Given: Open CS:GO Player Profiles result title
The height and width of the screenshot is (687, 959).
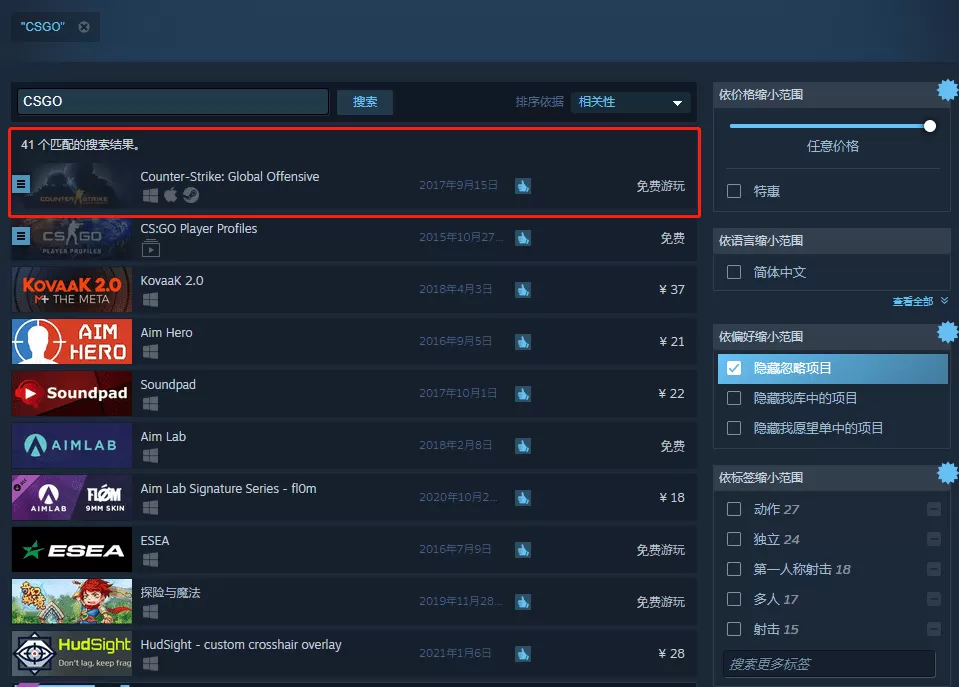Looking at the screenshot, I should point(199,229).
